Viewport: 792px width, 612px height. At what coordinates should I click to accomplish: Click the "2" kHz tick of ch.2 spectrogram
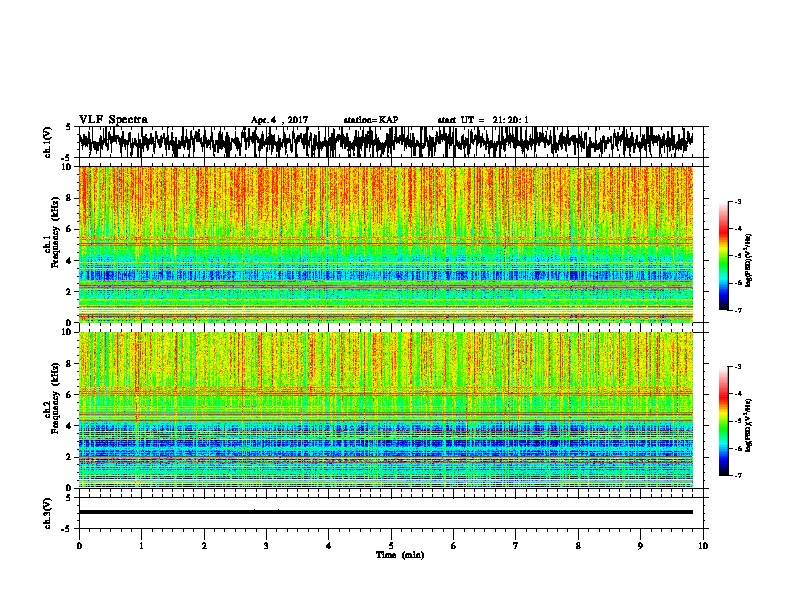71,457
